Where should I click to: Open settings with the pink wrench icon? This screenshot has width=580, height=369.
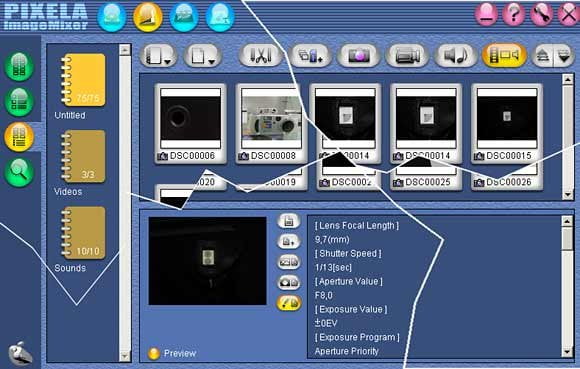coord(541,14)
